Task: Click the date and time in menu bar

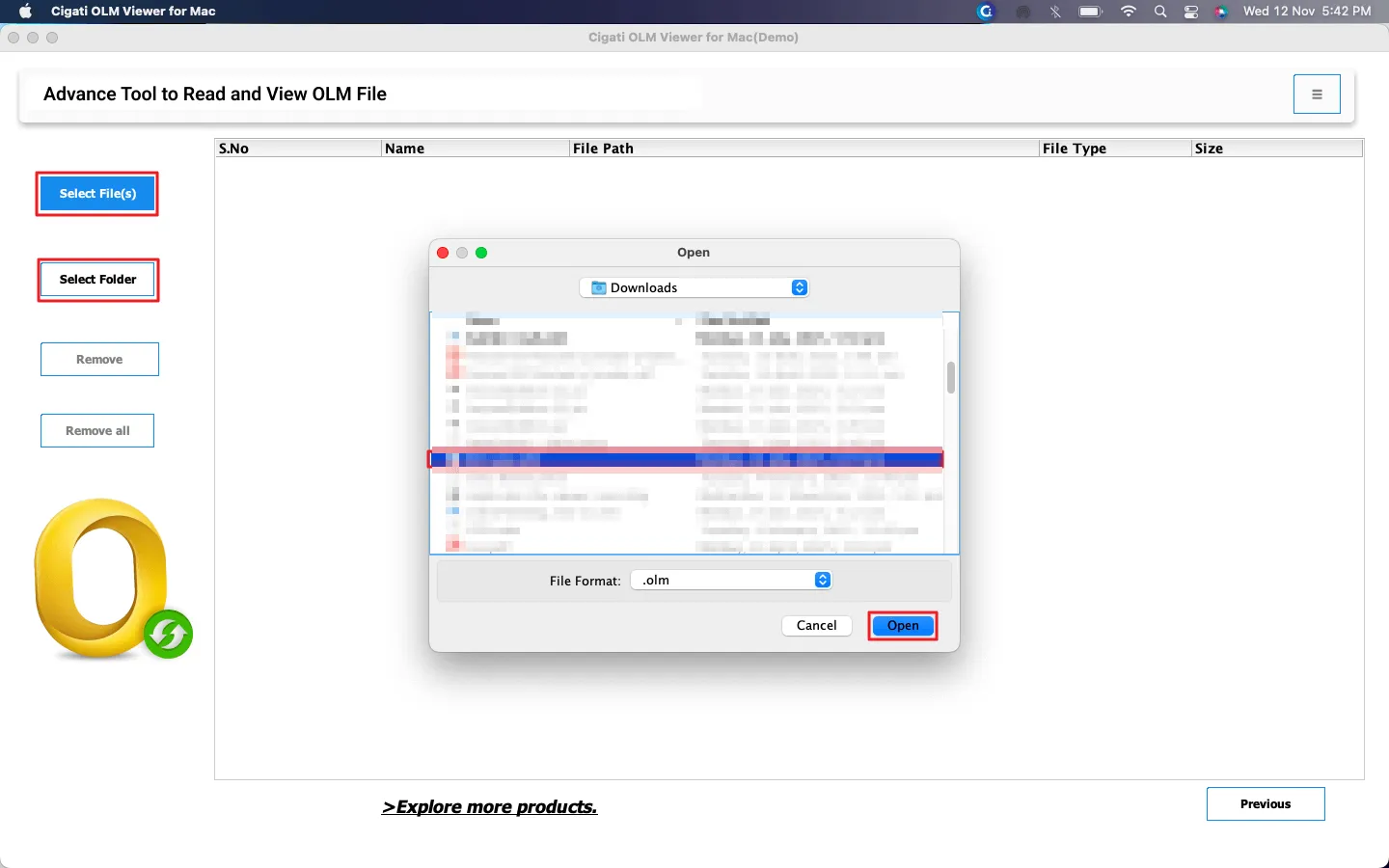Action: pos(1307,12)
